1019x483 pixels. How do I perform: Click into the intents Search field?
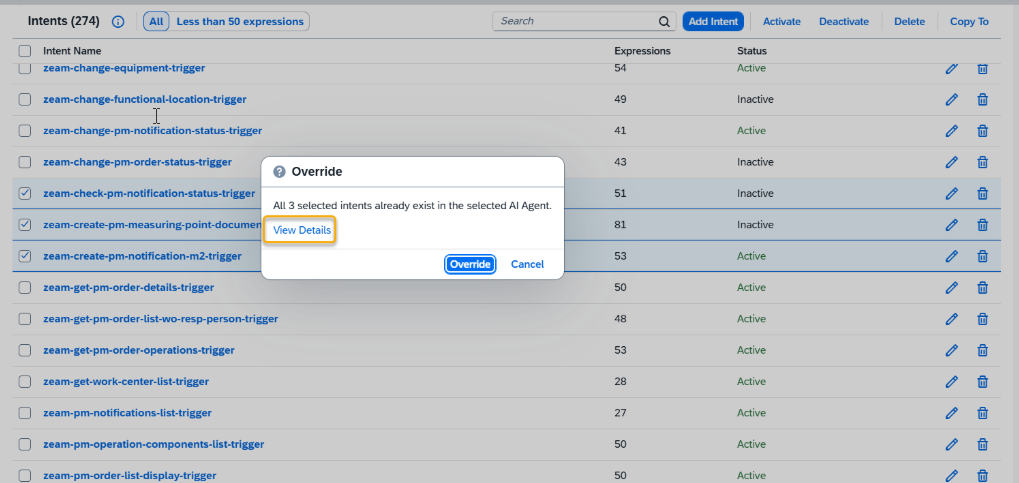(x=575, y=21)
